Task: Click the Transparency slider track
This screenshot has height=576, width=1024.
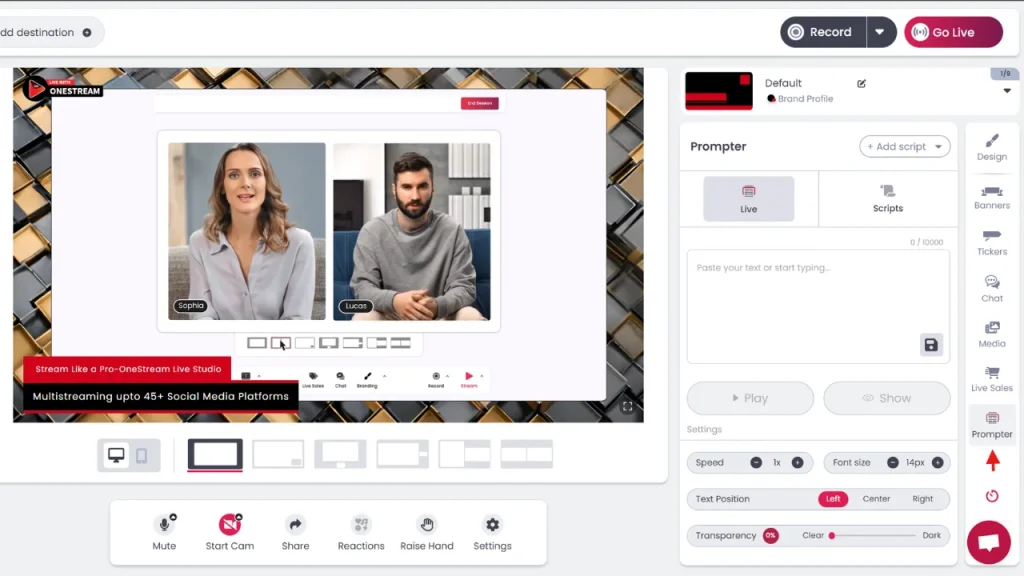Action: tap(872, 536)
